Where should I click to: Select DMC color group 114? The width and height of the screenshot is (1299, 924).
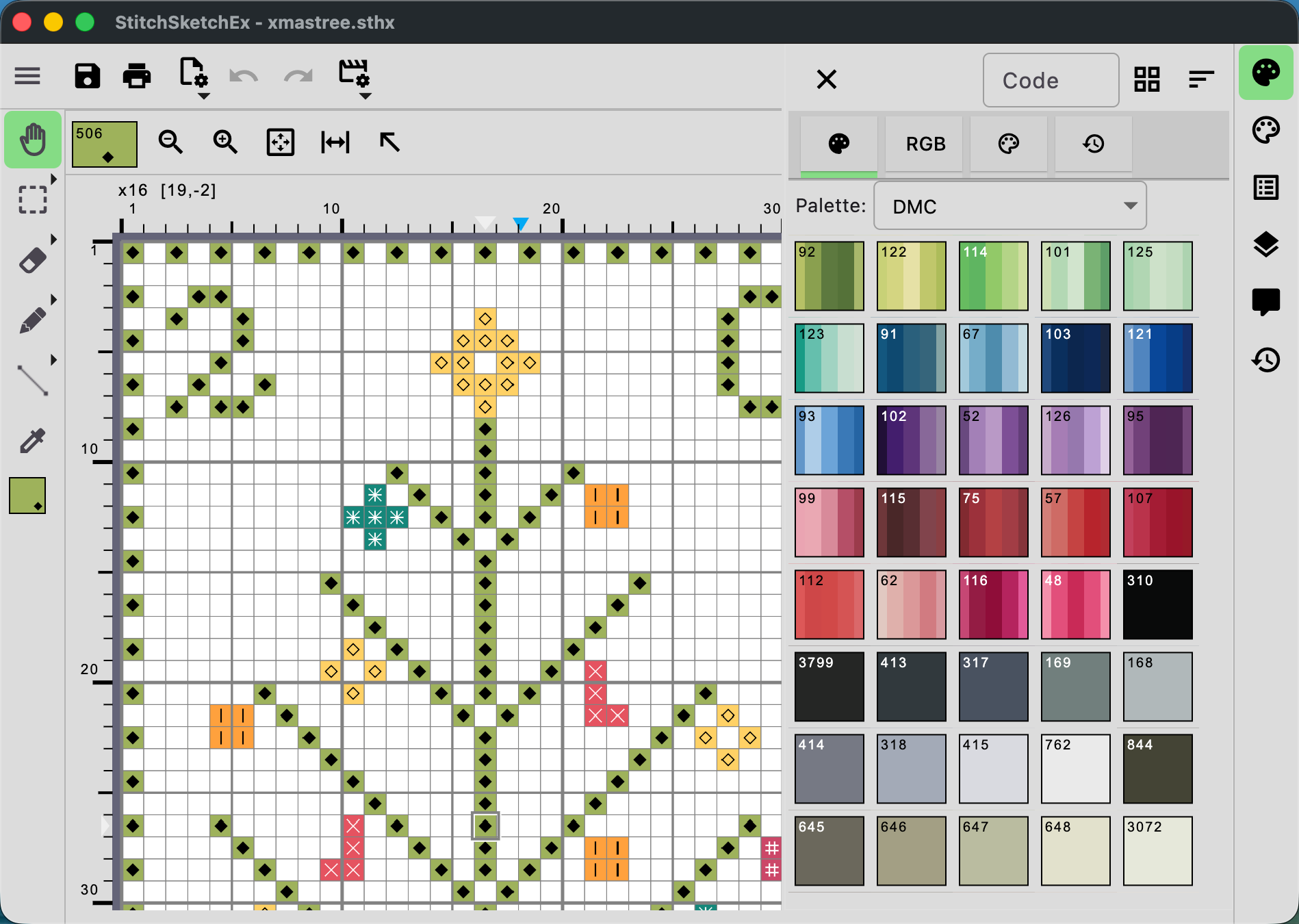pyautogui.click(x=994, y=276)
